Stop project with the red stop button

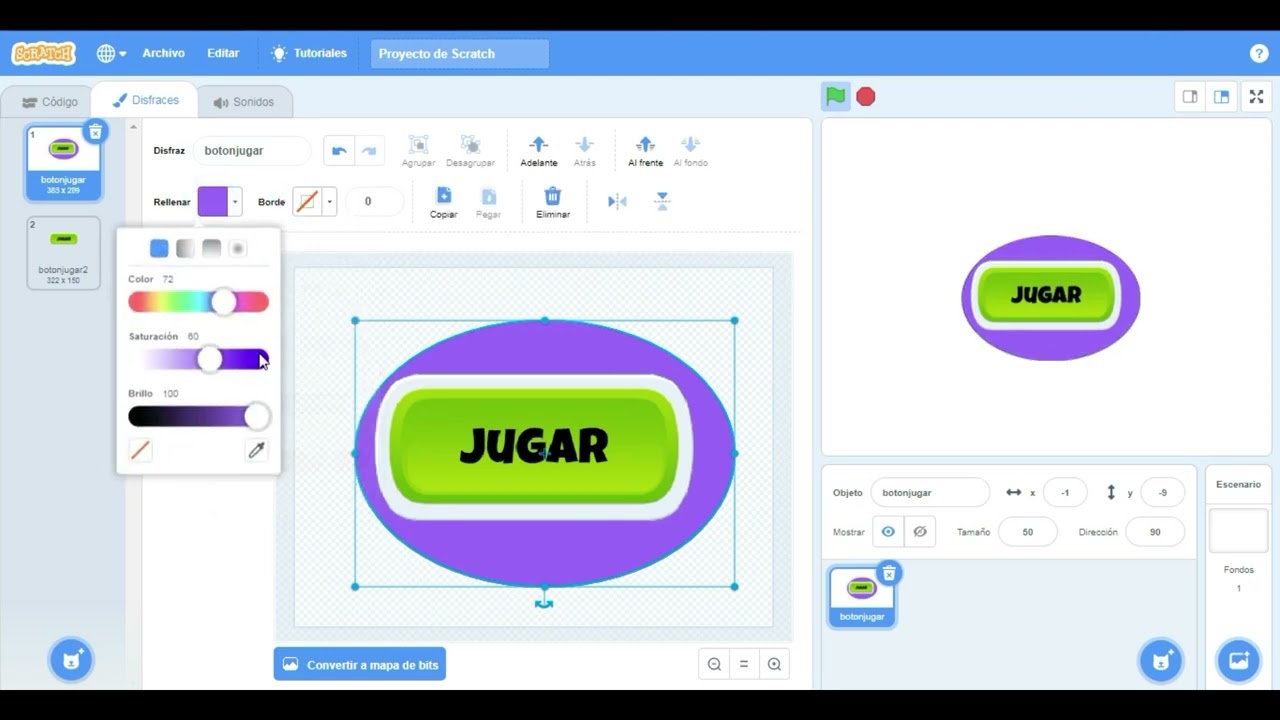[866, 97]
